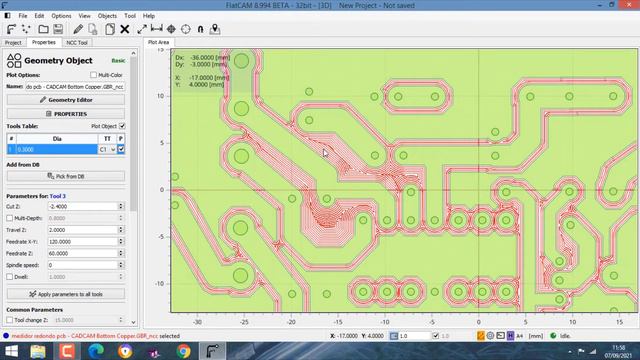The height and width of the screenshot is (360, 640).
Task: Enable the Dwell checkbox
Action: click(x=9, y=277)
